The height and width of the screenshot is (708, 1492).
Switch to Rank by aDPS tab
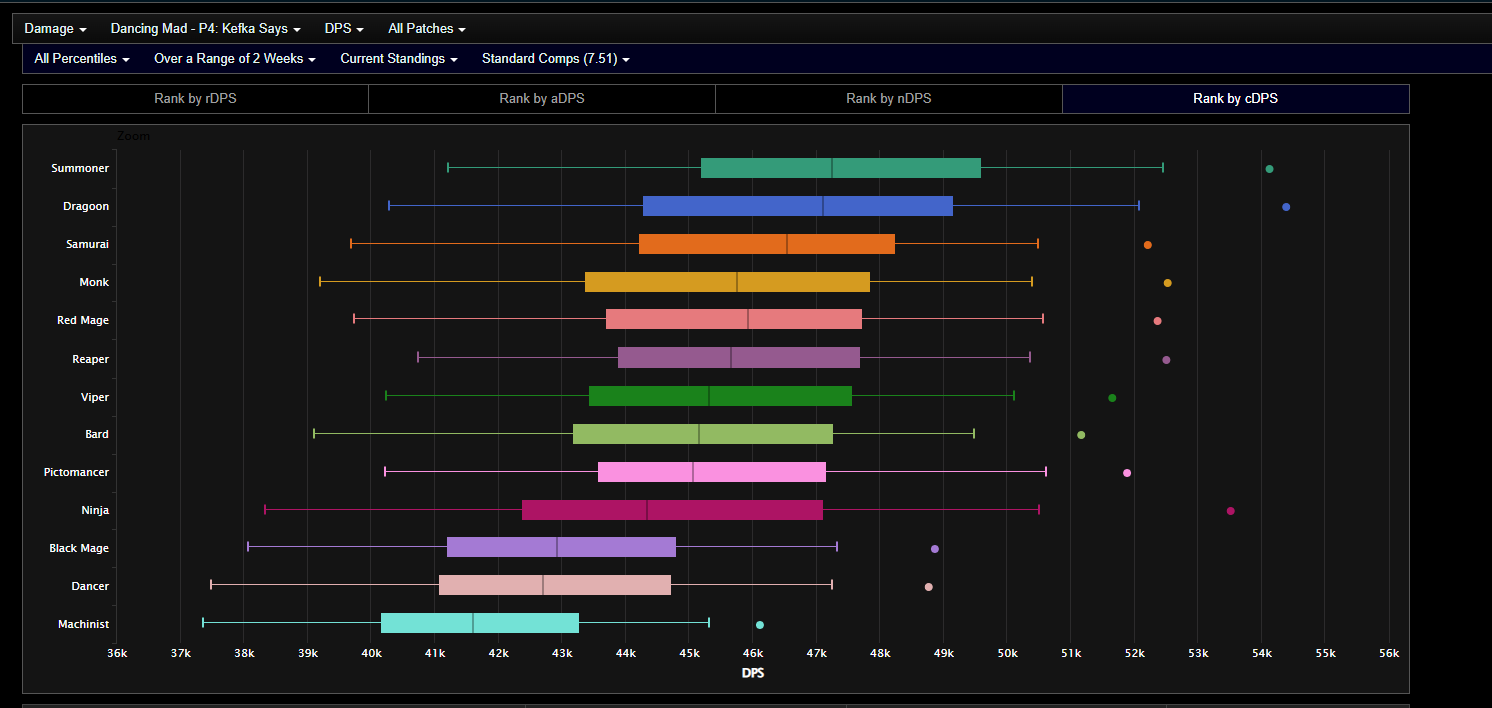coord(542,99)
